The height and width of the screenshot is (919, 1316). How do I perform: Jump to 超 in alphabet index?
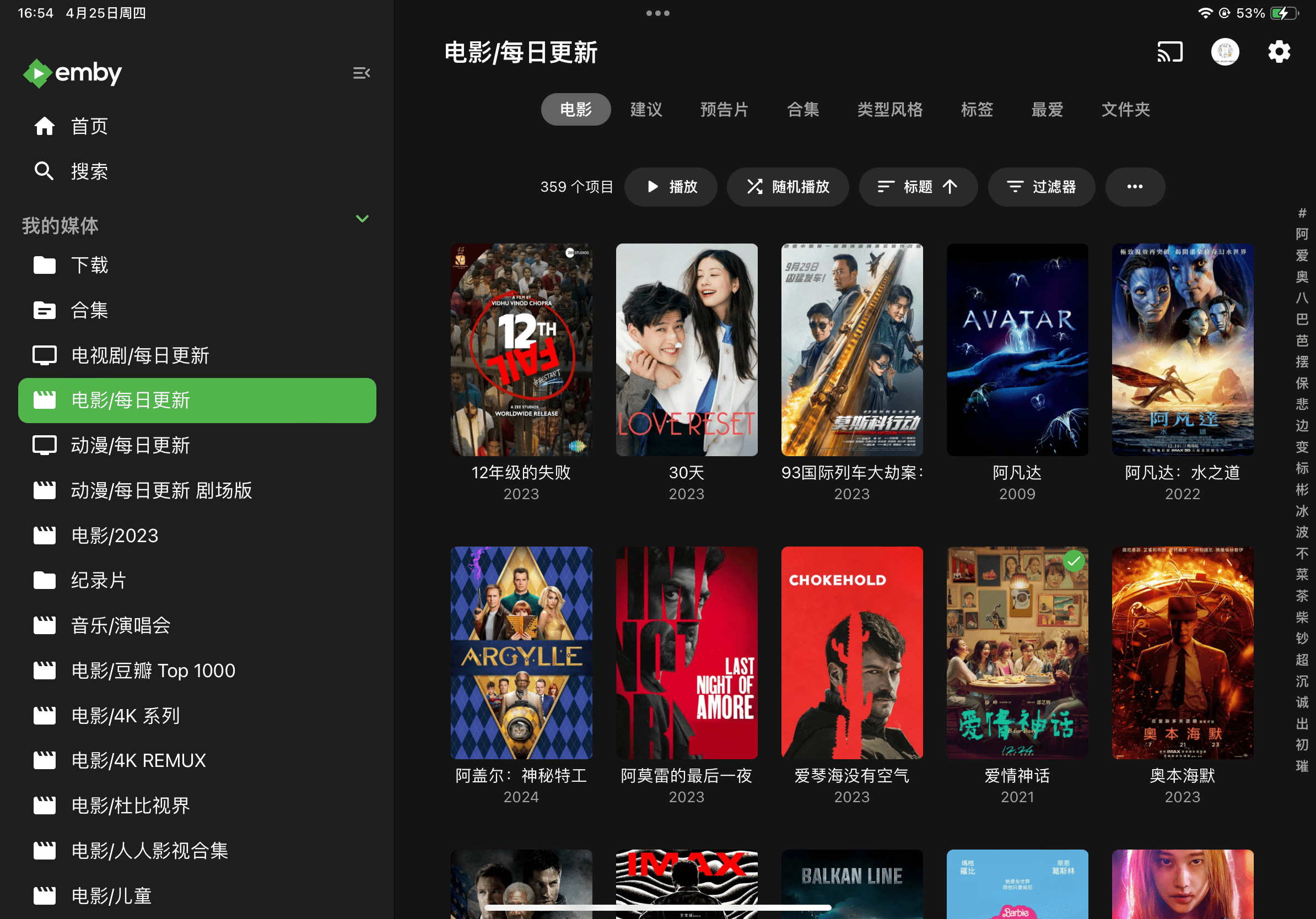coord(1302,660)
